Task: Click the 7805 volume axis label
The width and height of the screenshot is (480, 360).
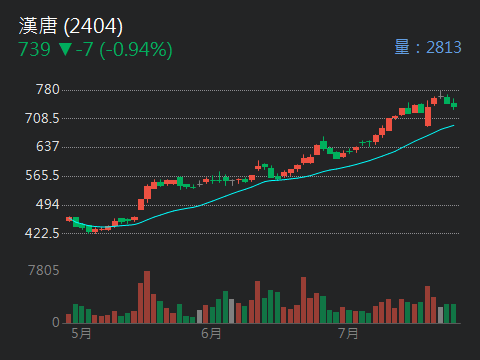Action: click(44, 270)
